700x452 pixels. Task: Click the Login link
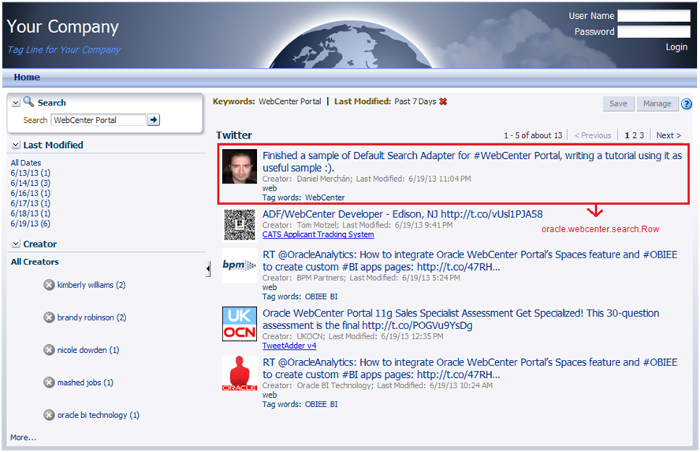(x=676, y=47)
